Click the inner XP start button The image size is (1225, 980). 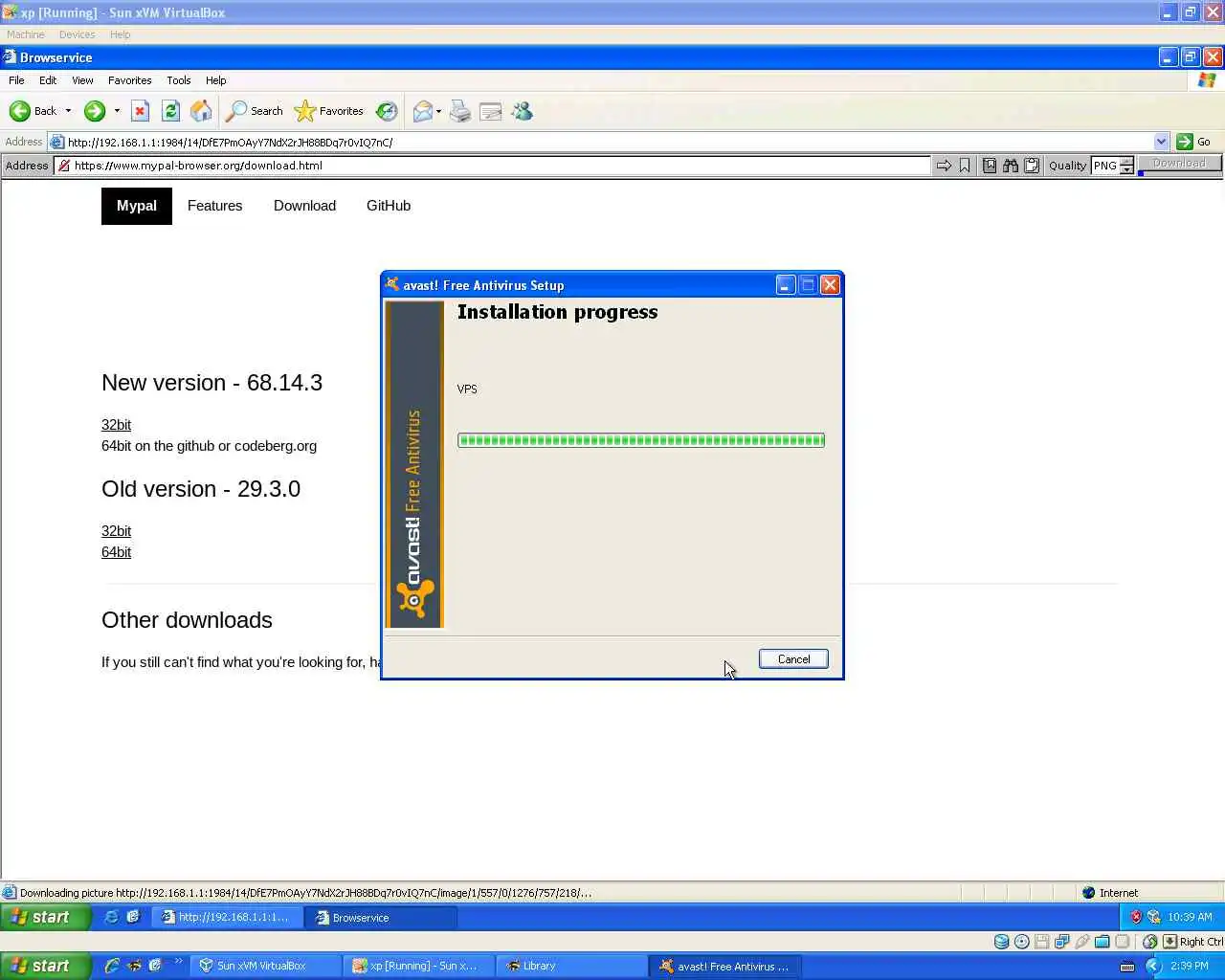coord(44,917)
